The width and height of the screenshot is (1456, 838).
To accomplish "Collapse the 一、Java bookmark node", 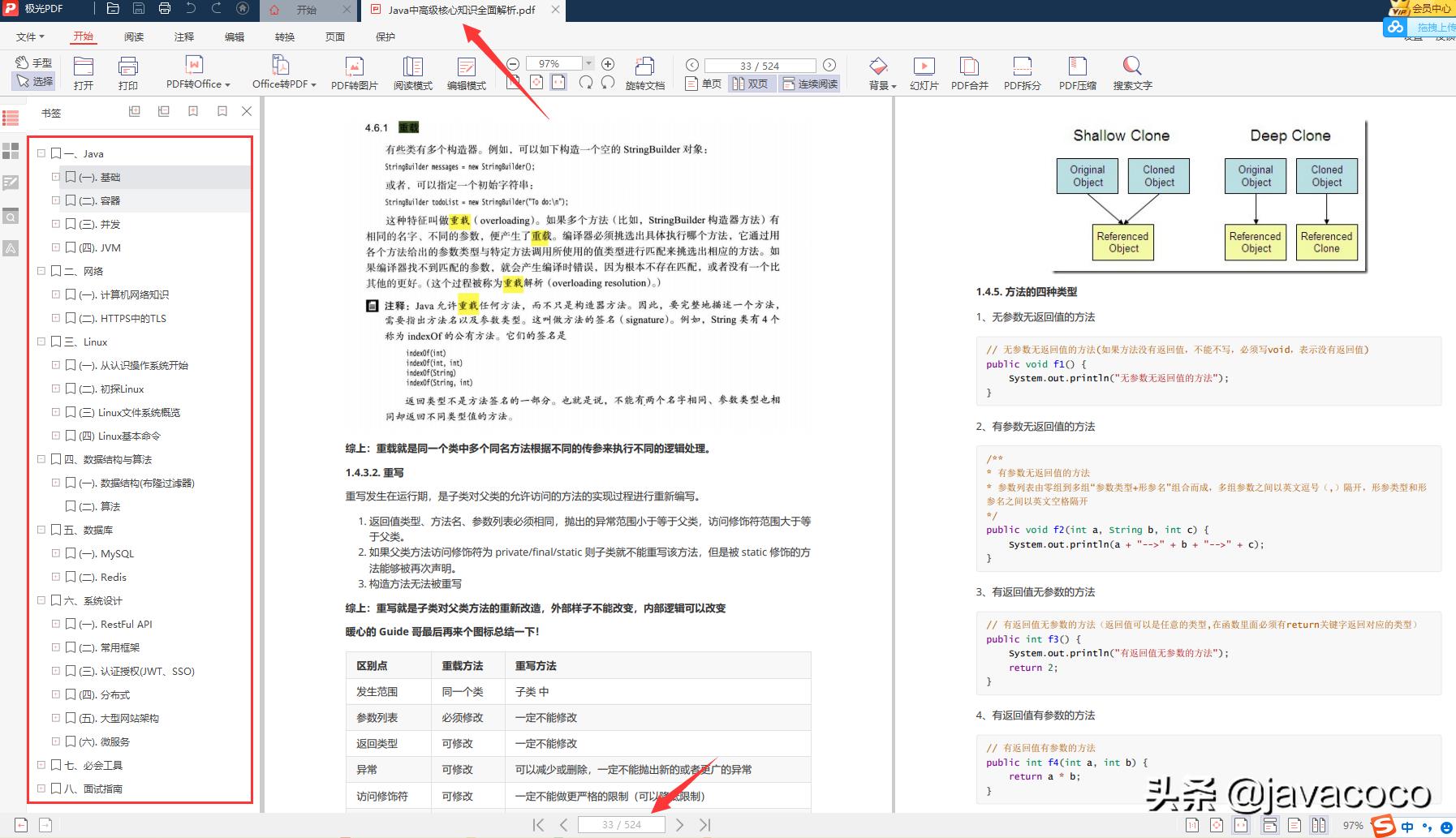I will pos(41,153).
